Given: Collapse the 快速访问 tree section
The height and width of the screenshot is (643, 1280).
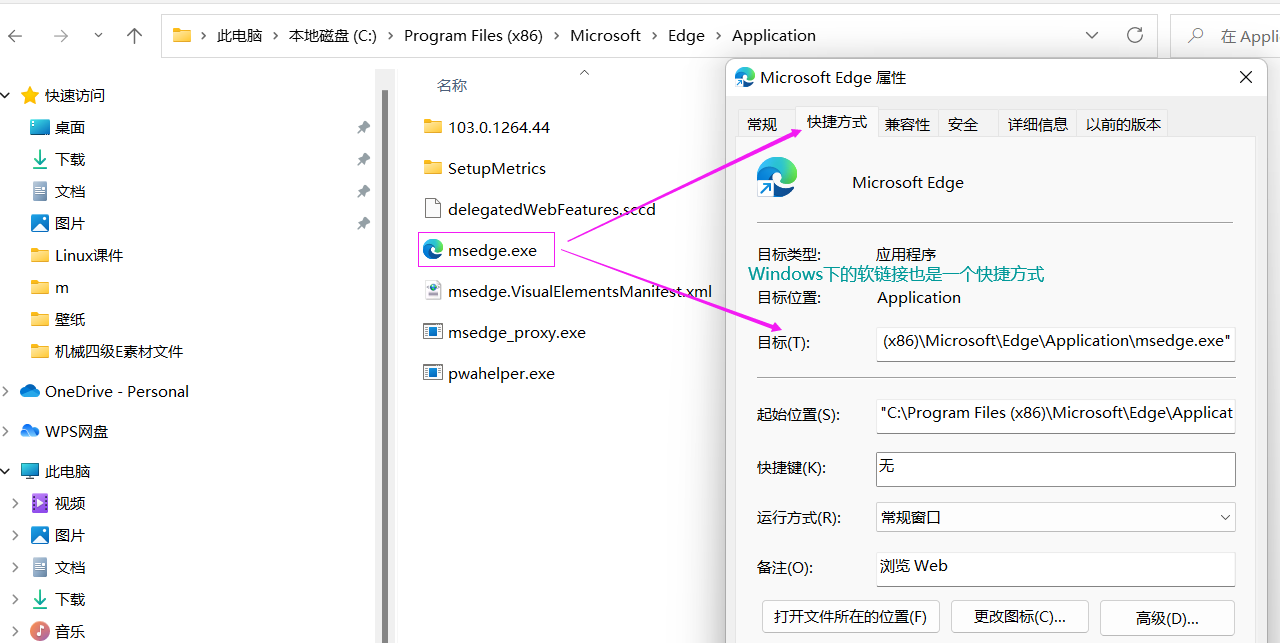Looking at the screenshot, I should click(x=6, y=96).
